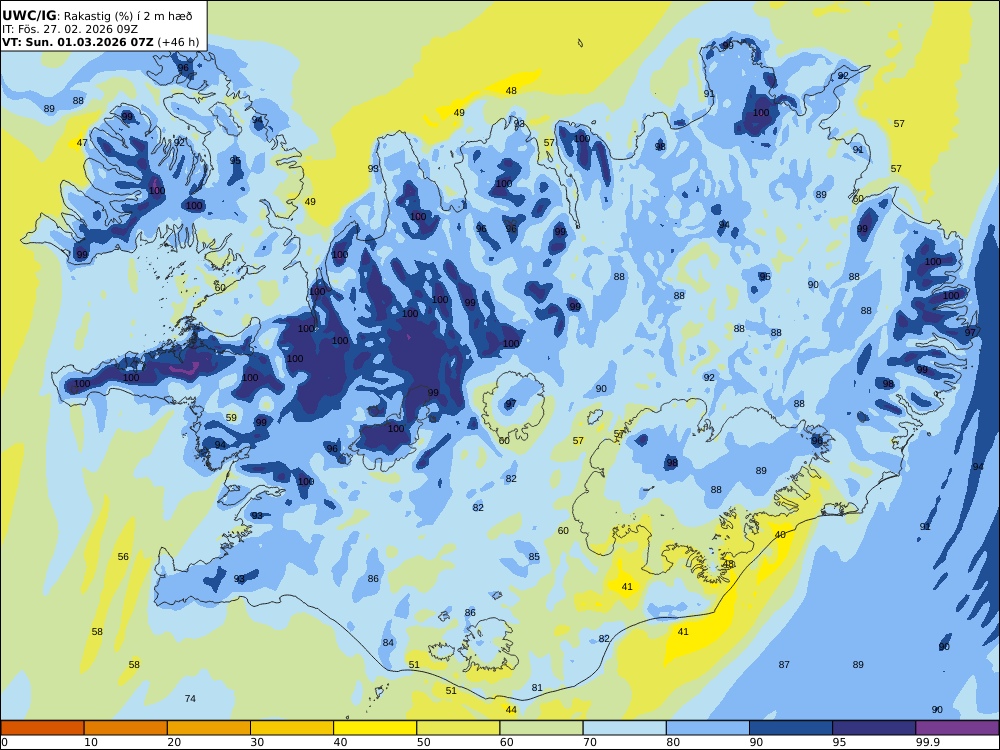
Task: Click the map value '44' at the south coast
Action: tap(511, 710)
